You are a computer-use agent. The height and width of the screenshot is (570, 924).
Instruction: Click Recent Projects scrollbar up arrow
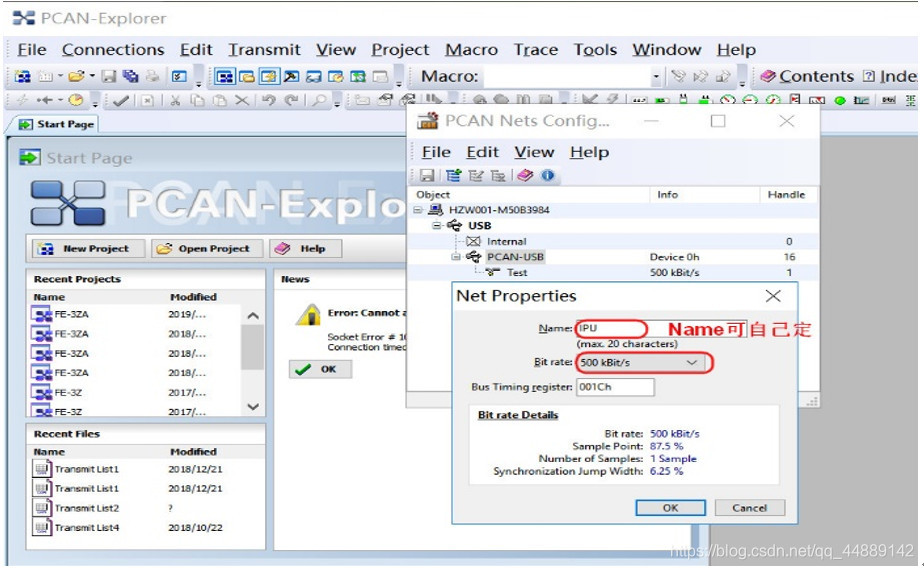pyautogui.click(x=253, y=316)
